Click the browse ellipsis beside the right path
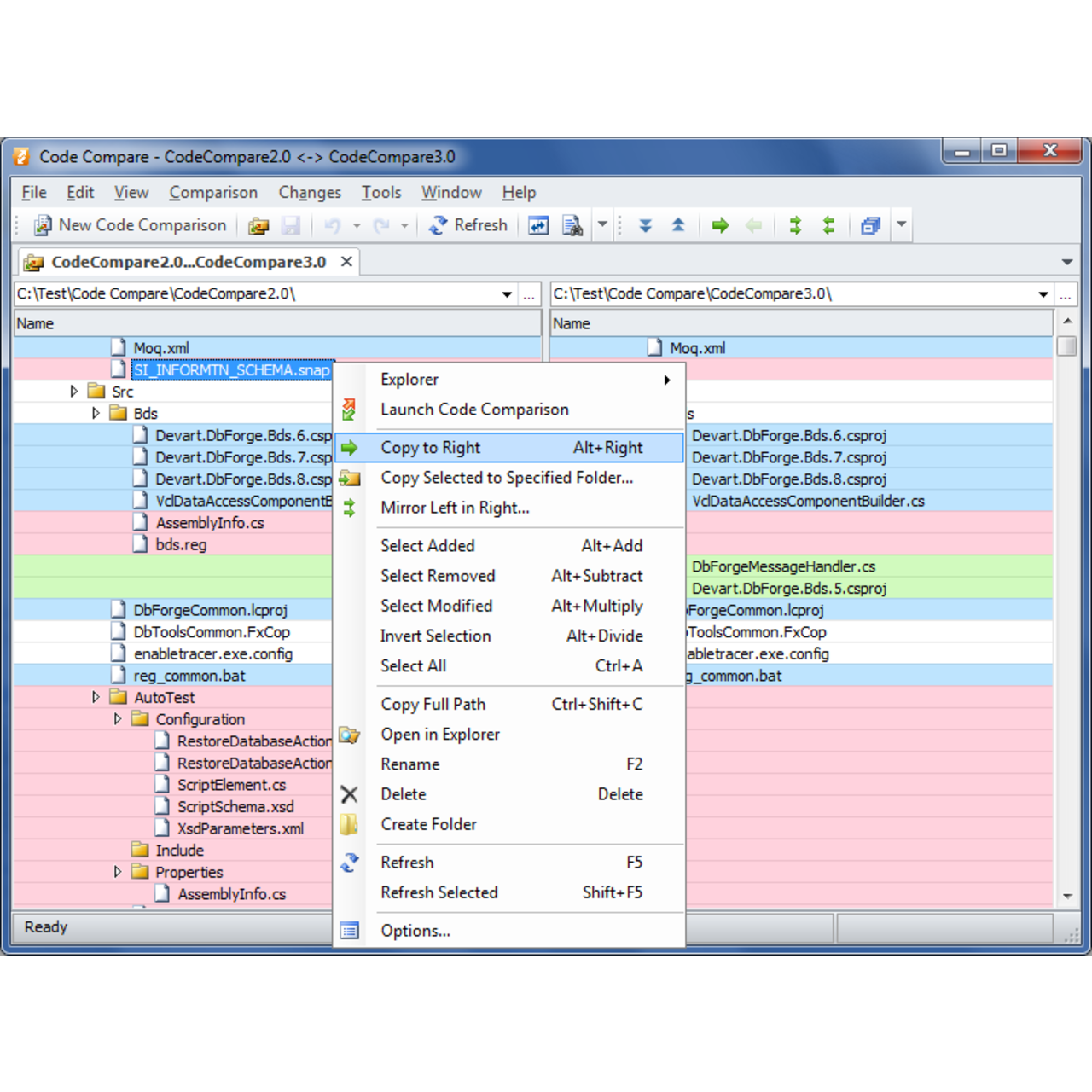 (1066, 293)
